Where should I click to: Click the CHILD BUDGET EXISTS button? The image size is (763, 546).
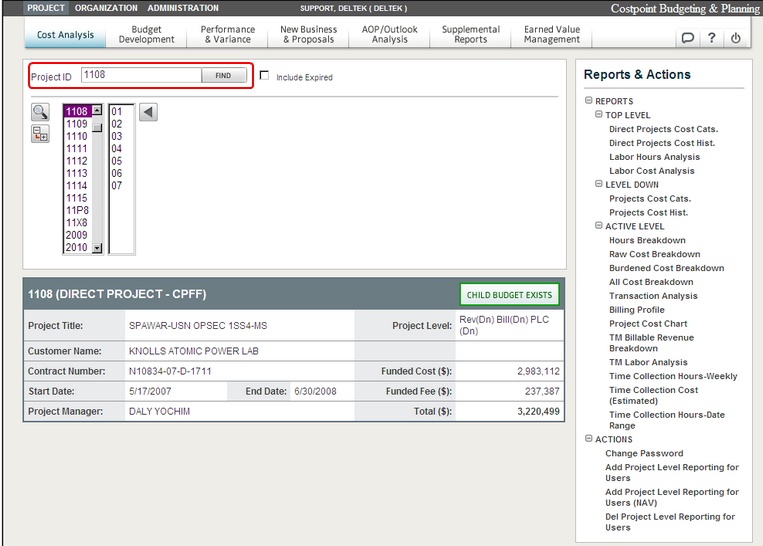pyautogui.click(x=509, y=295)
